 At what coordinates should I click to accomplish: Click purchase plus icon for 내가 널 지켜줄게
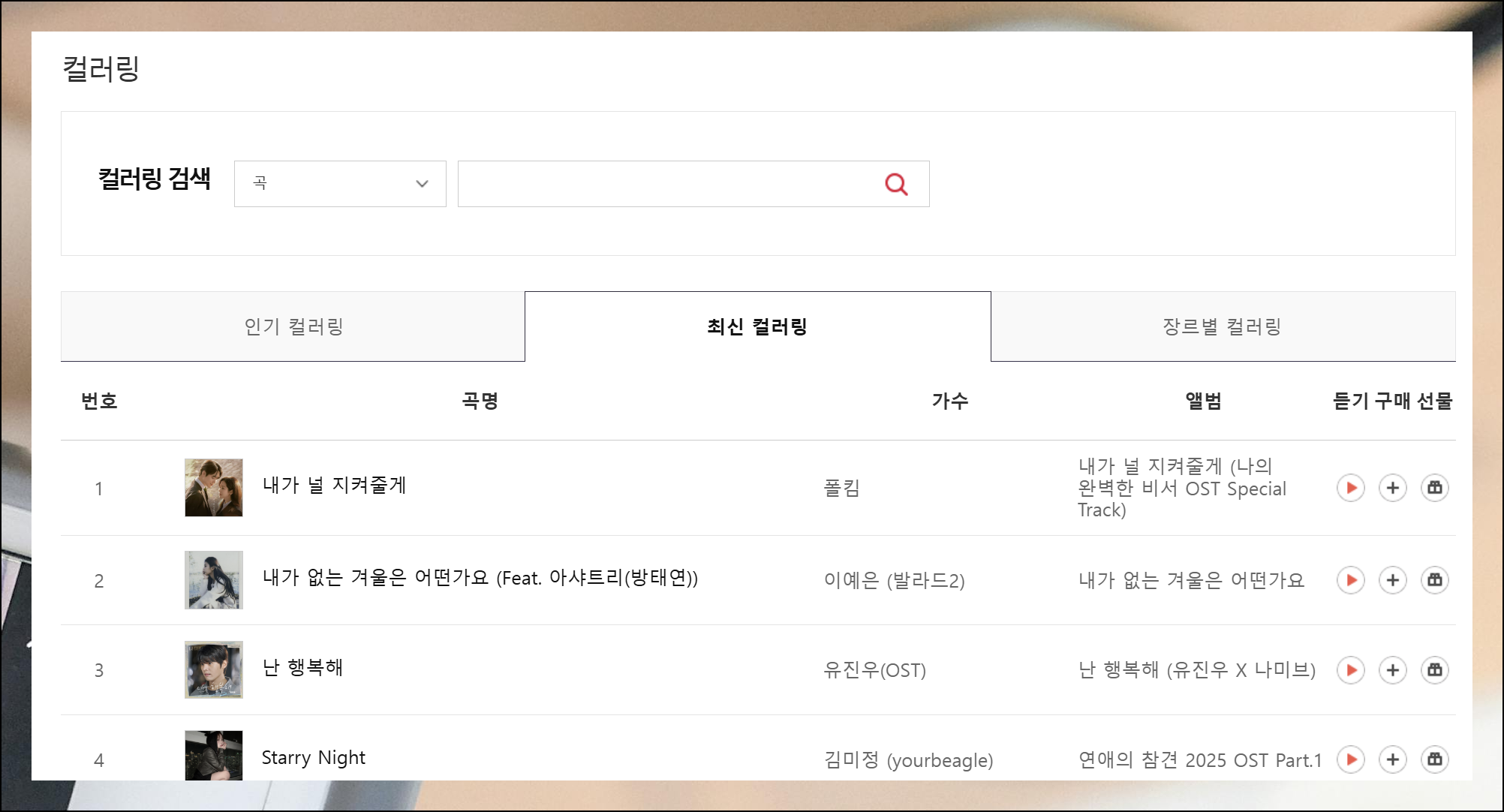point(1392,488)
